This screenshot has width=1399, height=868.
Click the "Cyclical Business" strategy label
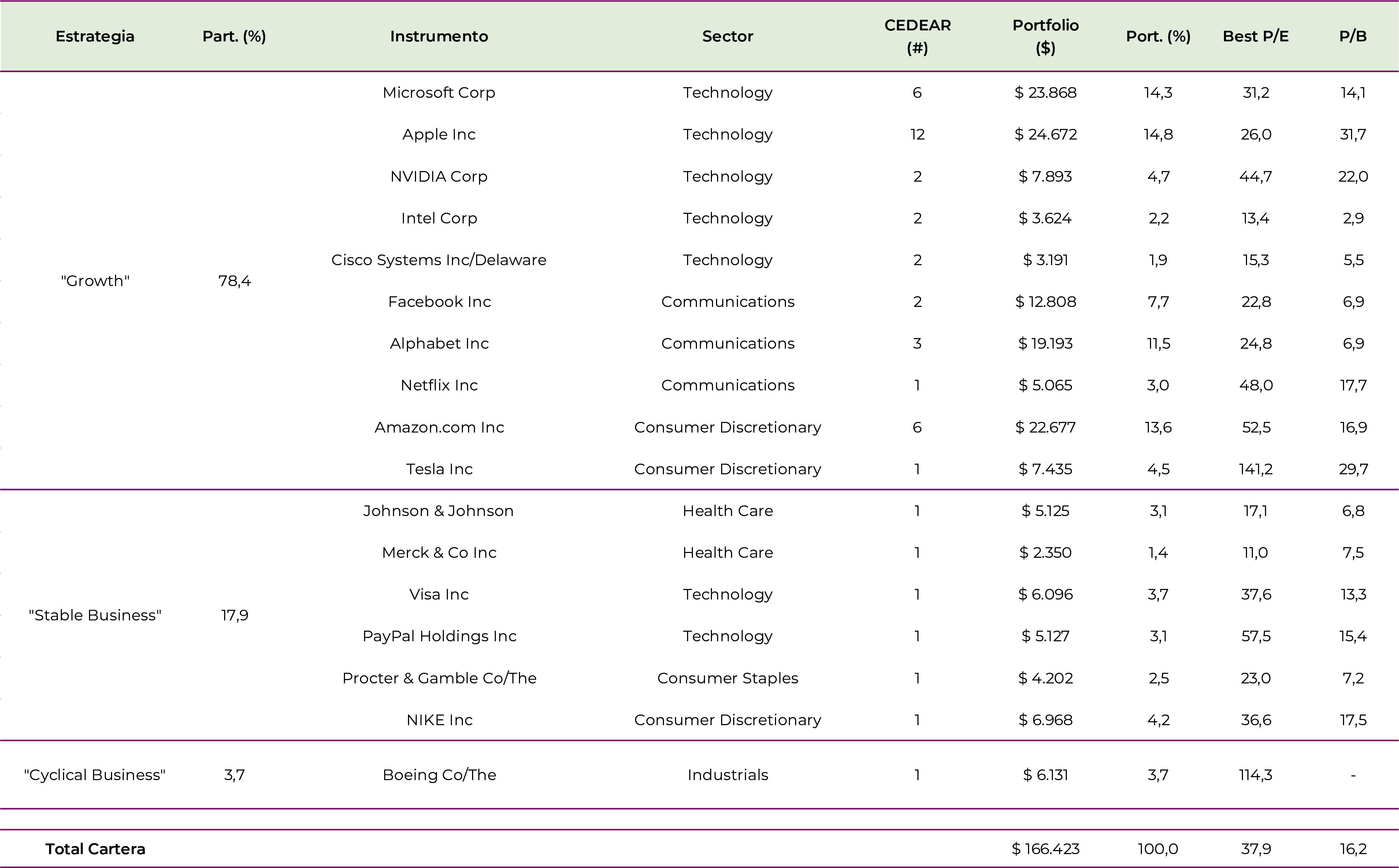tap(95, 775)
